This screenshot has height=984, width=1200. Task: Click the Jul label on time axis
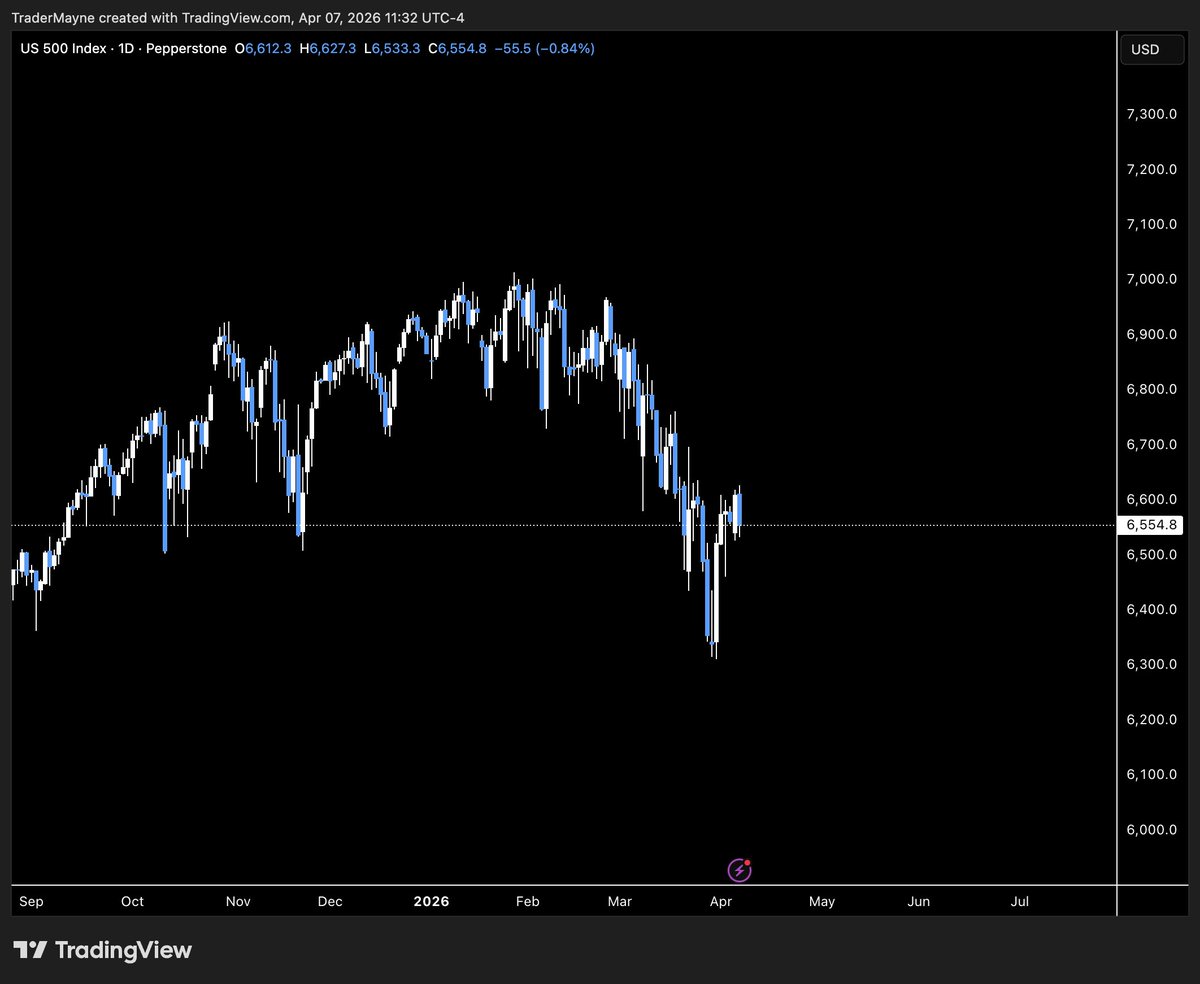point(1020,901)
